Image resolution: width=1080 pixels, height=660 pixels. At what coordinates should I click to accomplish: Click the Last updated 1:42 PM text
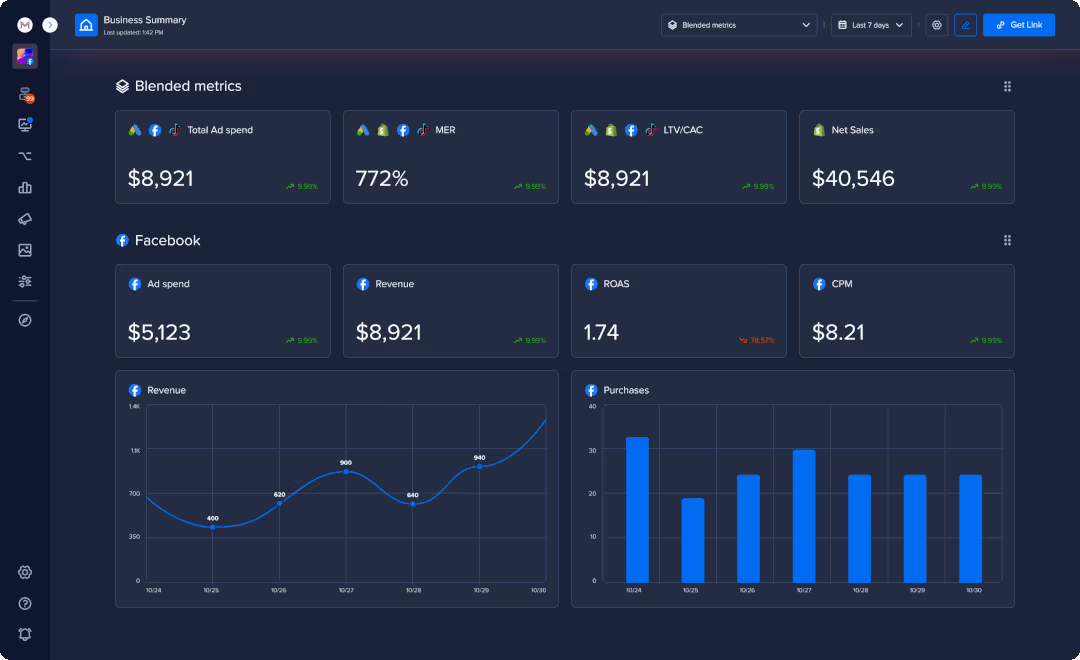pos(133,32)
